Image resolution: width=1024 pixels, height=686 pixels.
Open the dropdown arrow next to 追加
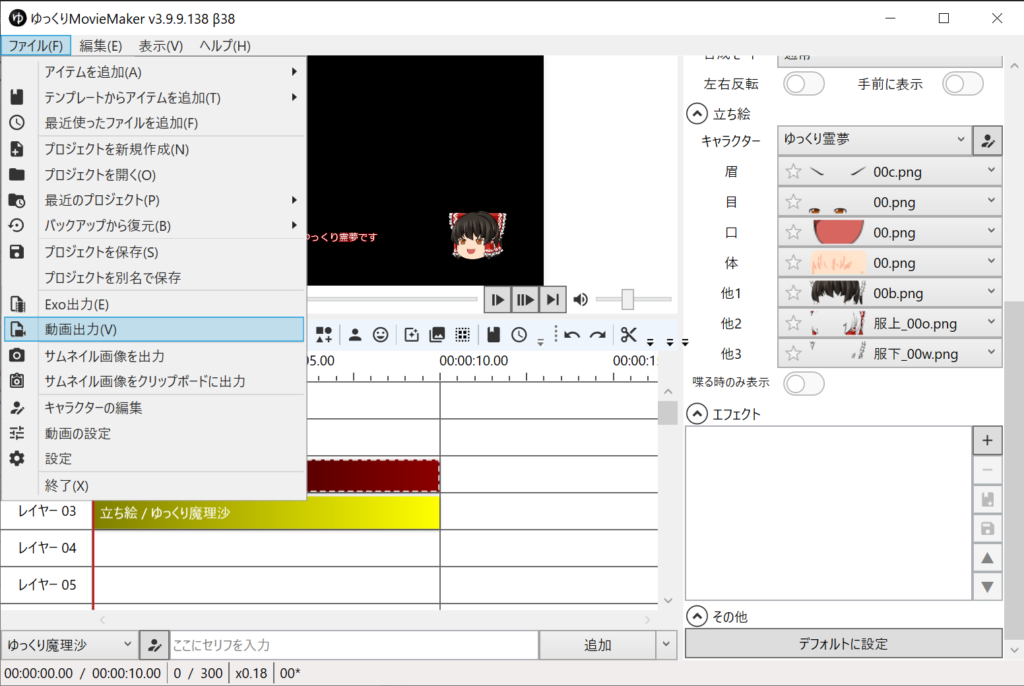click(665, 645)
